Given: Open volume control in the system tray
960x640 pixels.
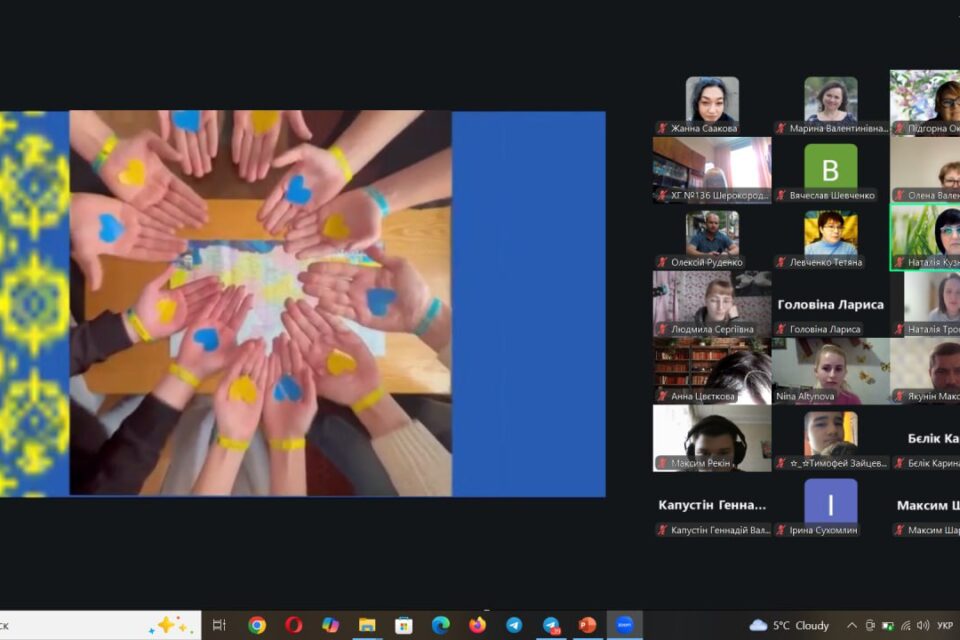Looking at the screenshot, I should [x=923, y=625].
